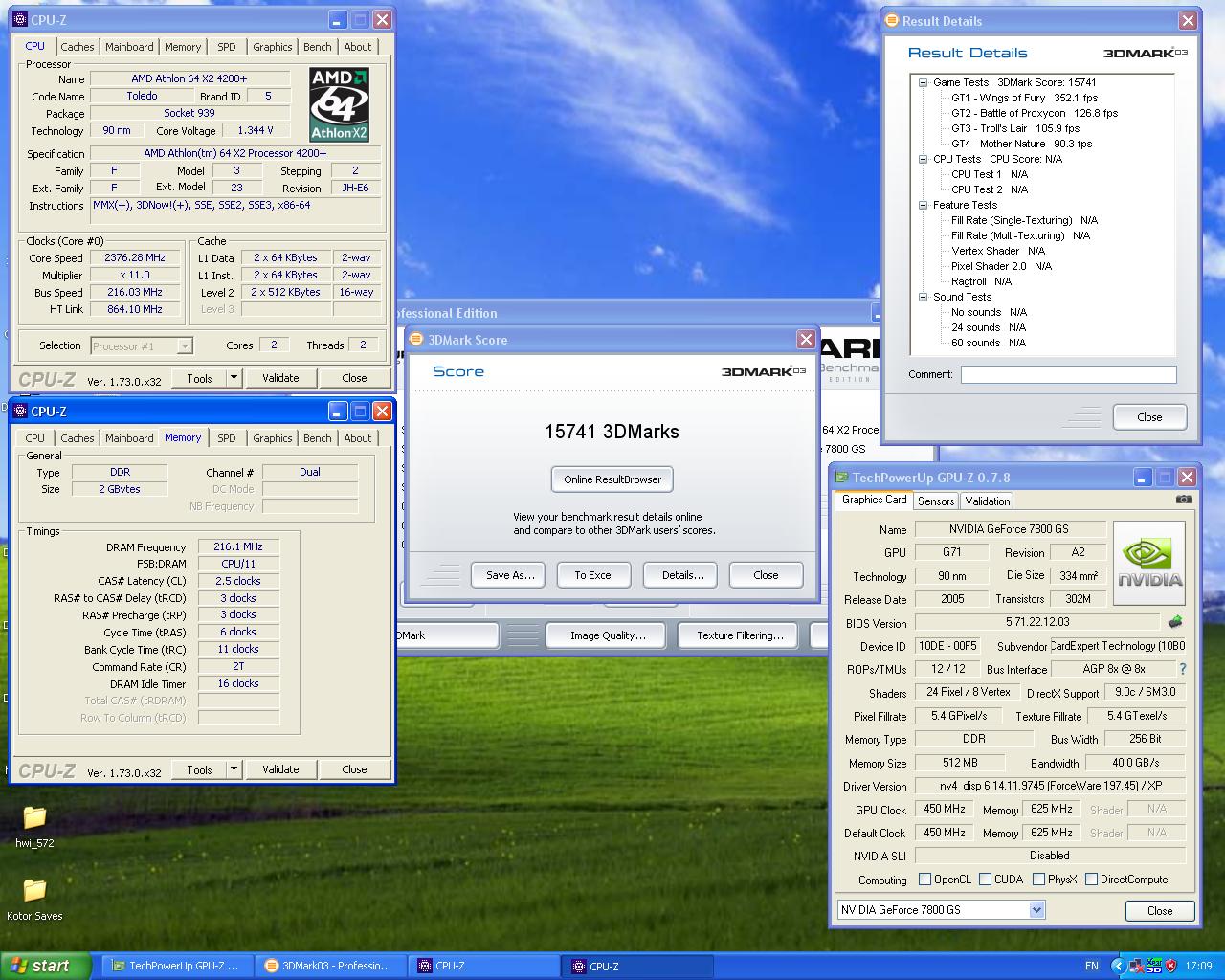
Task: Click the AMD Athlon 64 X2 logo
Action: coord(339,104)
